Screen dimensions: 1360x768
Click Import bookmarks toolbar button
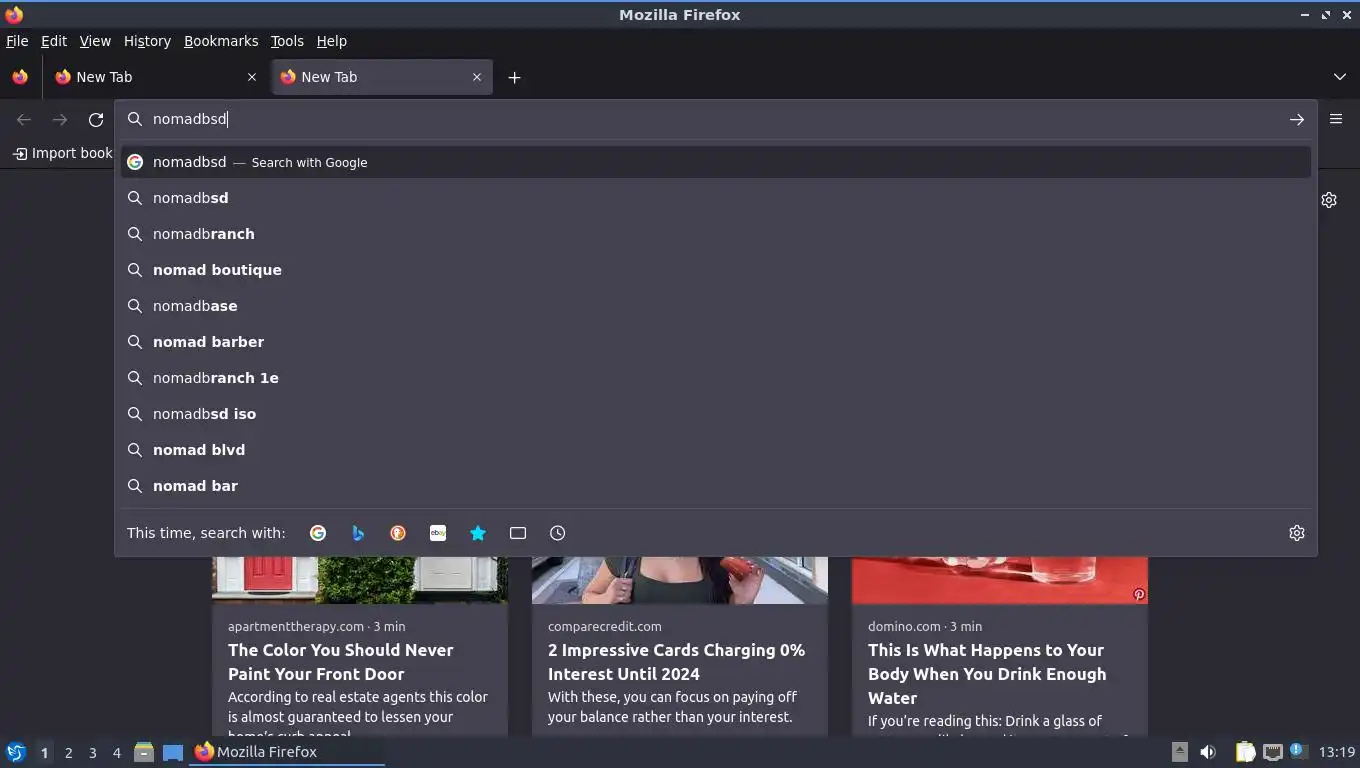click(x=62, y=153)
